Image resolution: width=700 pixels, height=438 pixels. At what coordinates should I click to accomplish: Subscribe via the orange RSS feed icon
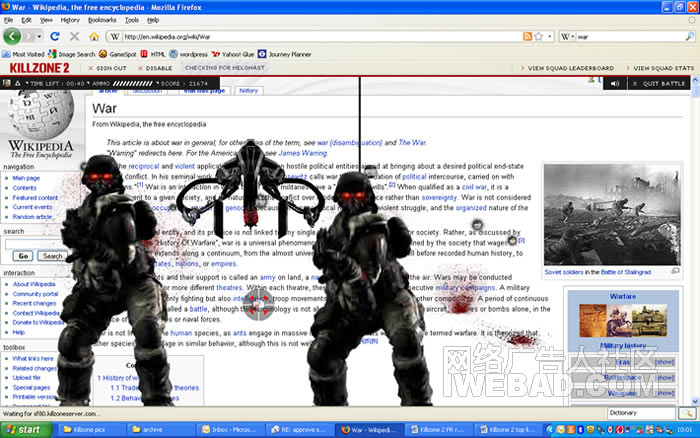(x=527, y=37)
